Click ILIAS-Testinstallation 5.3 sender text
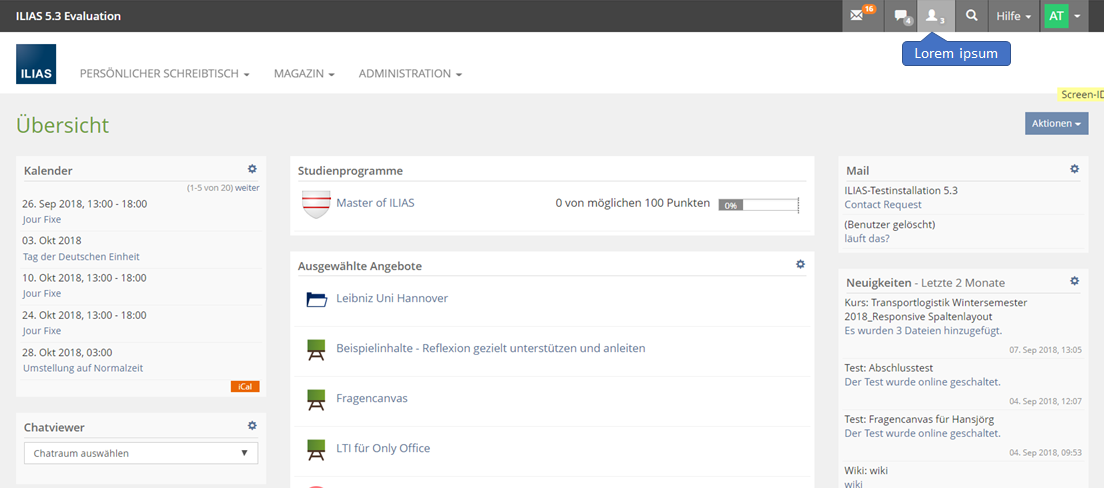The height and width of the screenshot is (488, 1104). 901,190
